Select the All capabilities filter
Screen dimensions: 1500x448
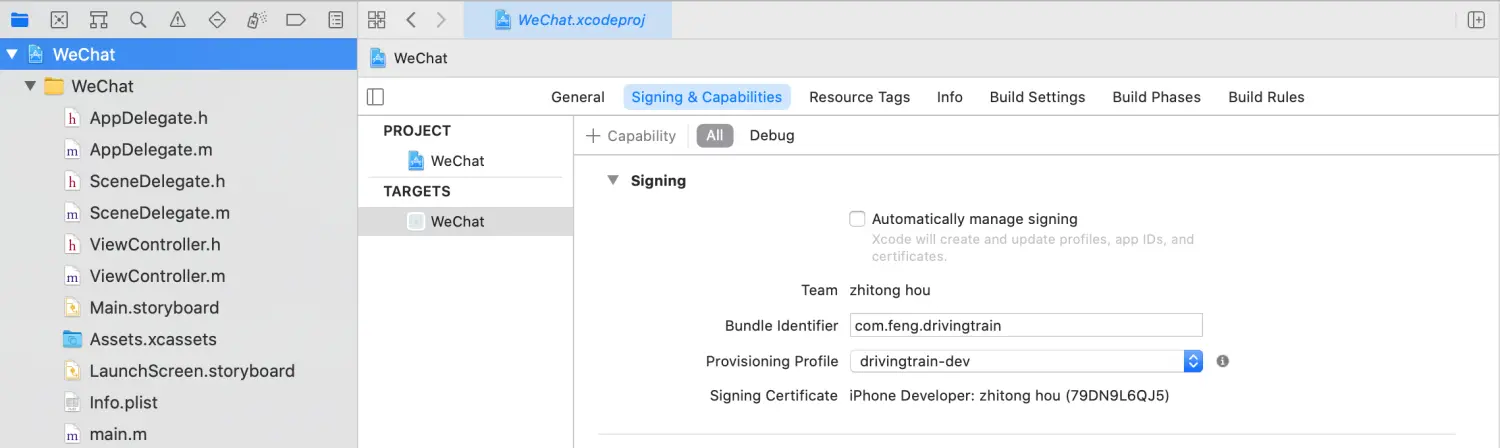pyautogui.click(x=715, y=136)
